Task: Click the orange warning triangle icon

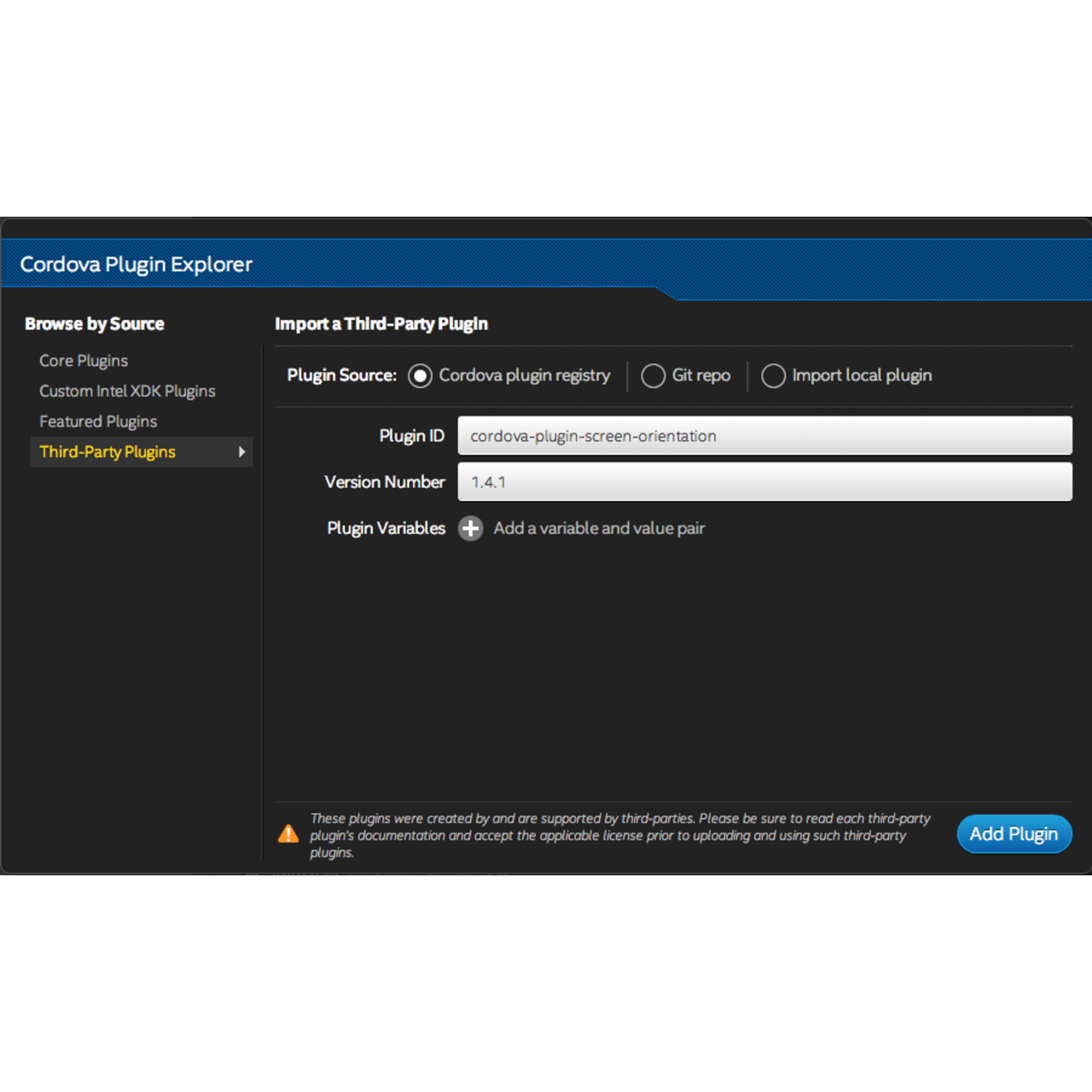Action: tap(289, 834)
